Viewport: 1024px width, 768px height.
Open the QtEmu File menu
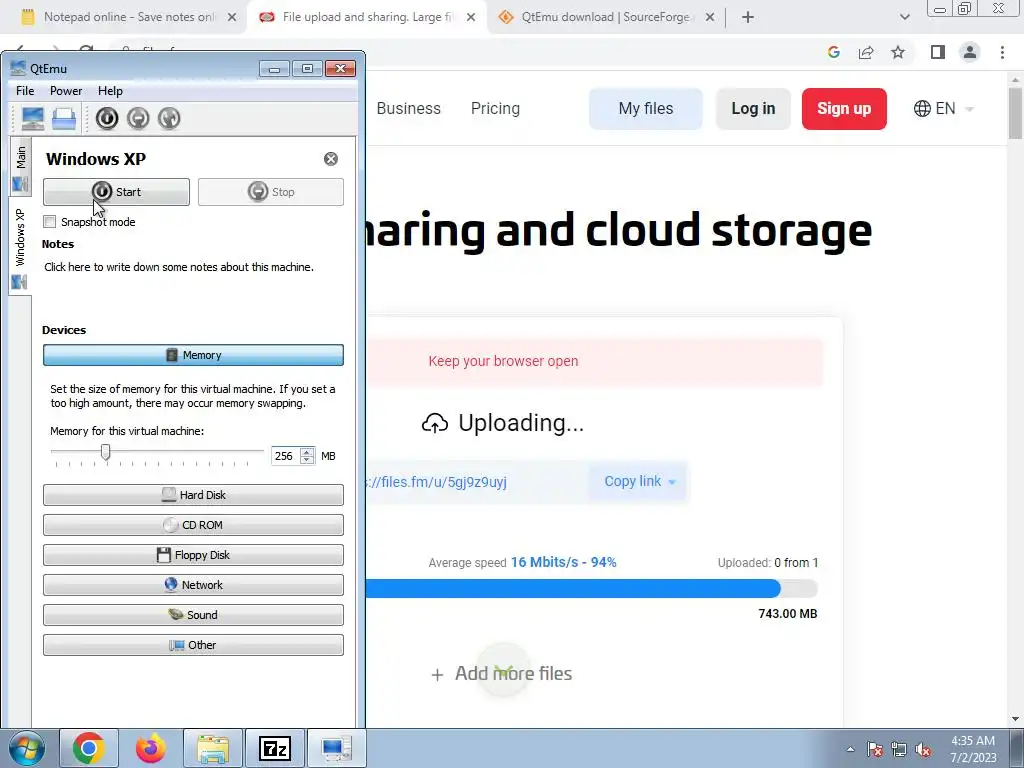[x=25, y=91]
